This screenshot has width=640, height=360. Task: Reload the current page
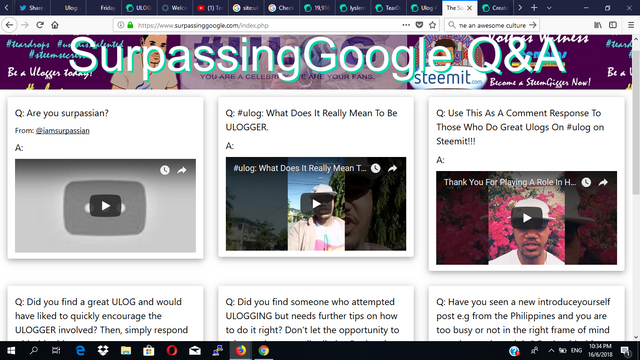[40, 25]
